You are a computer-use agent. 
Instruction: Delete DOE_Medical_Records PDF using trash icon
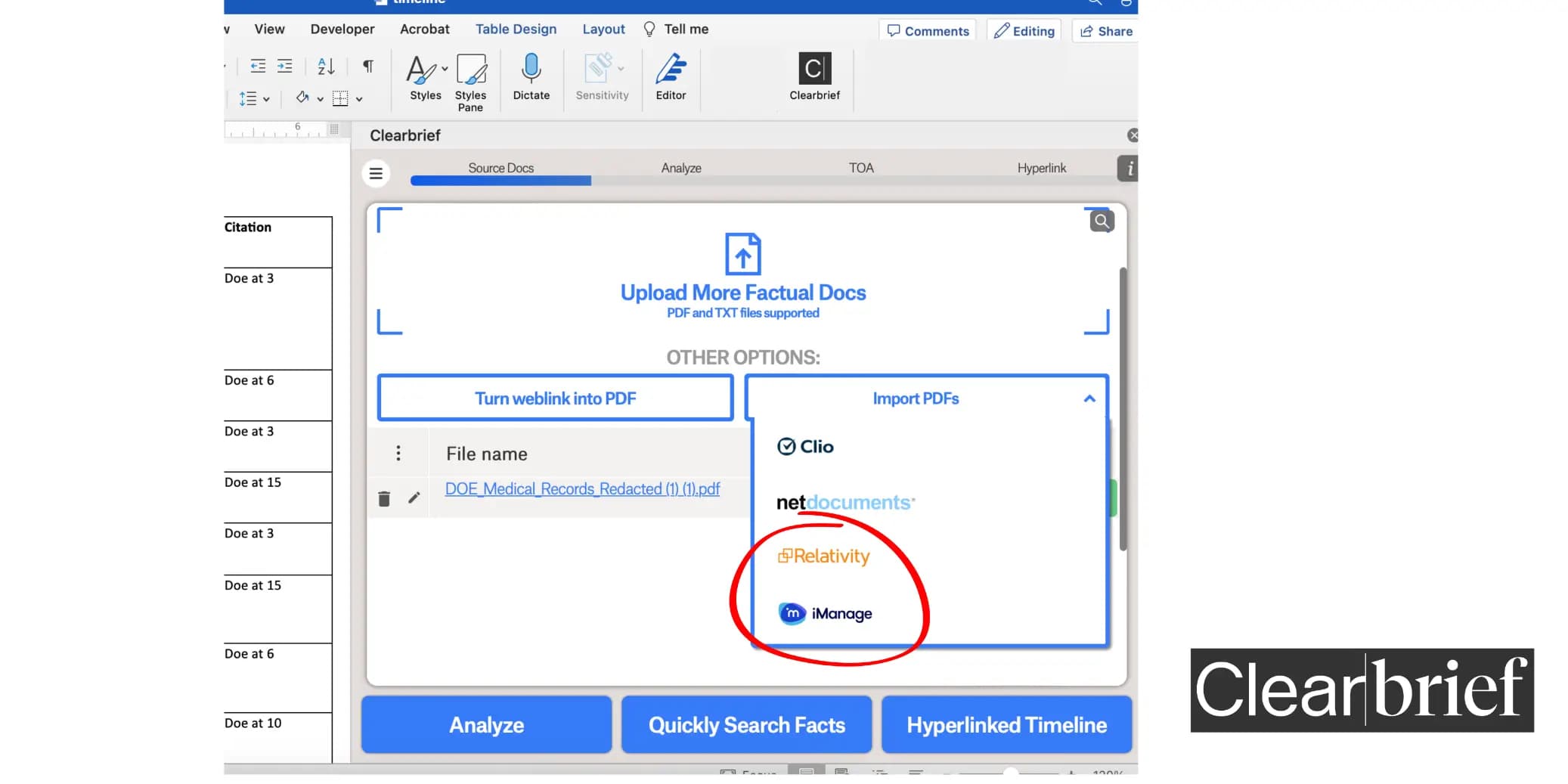[x=384, y=497]
